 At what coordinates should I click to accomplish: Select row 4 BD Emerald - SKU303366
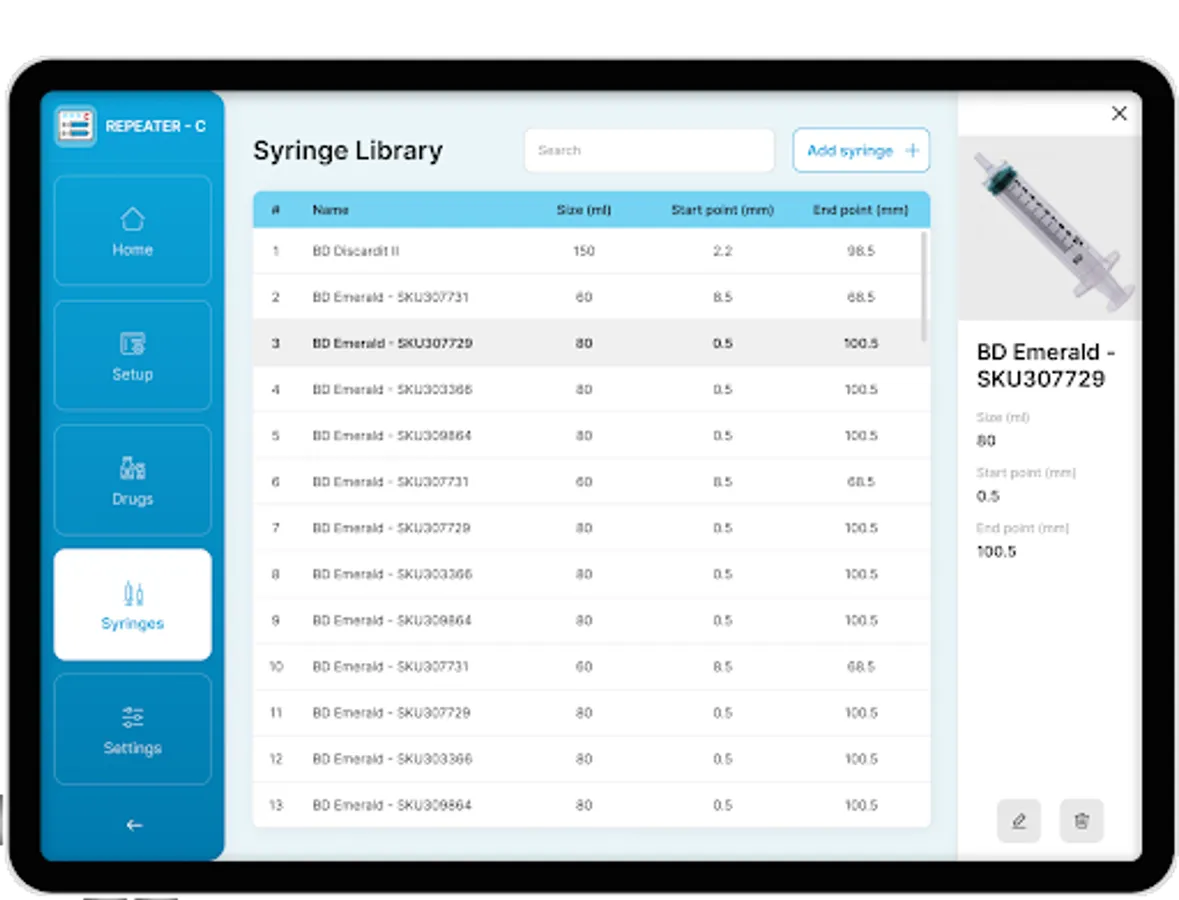point(591,389)
